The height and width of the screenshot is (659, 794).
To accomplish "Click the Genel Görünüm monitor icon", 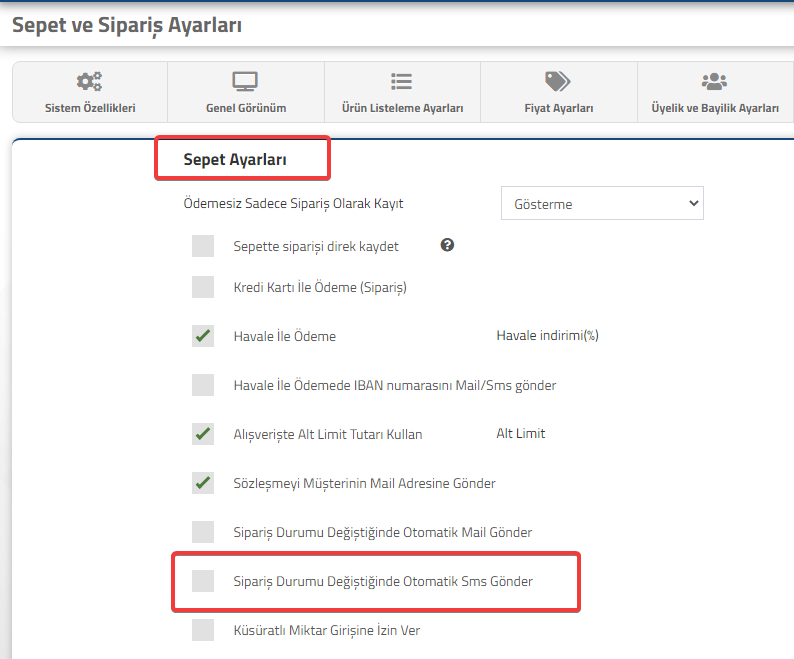I will tap(245, 81).
